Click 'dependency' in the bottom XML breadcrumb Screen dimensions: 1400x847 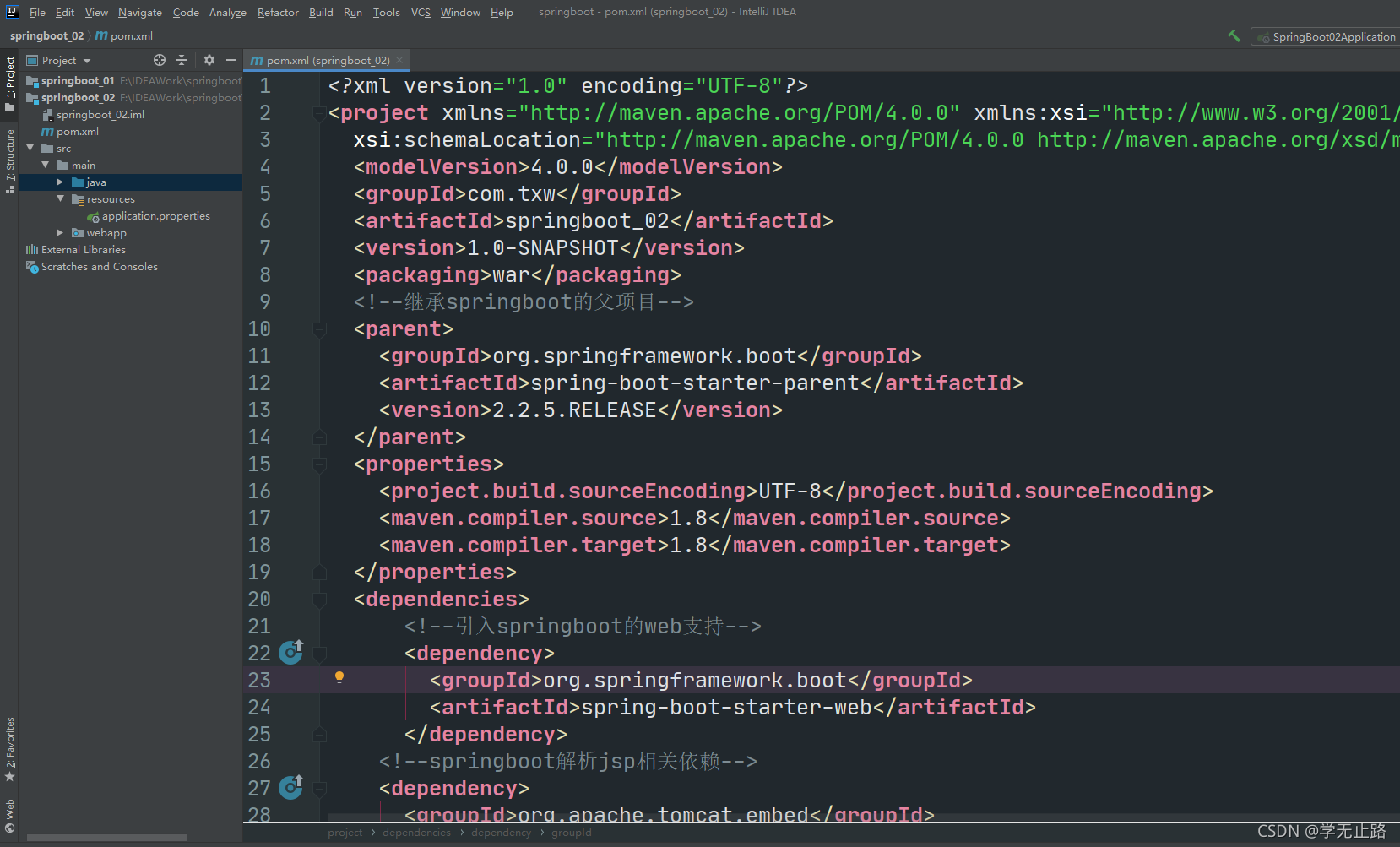[502, 833]
